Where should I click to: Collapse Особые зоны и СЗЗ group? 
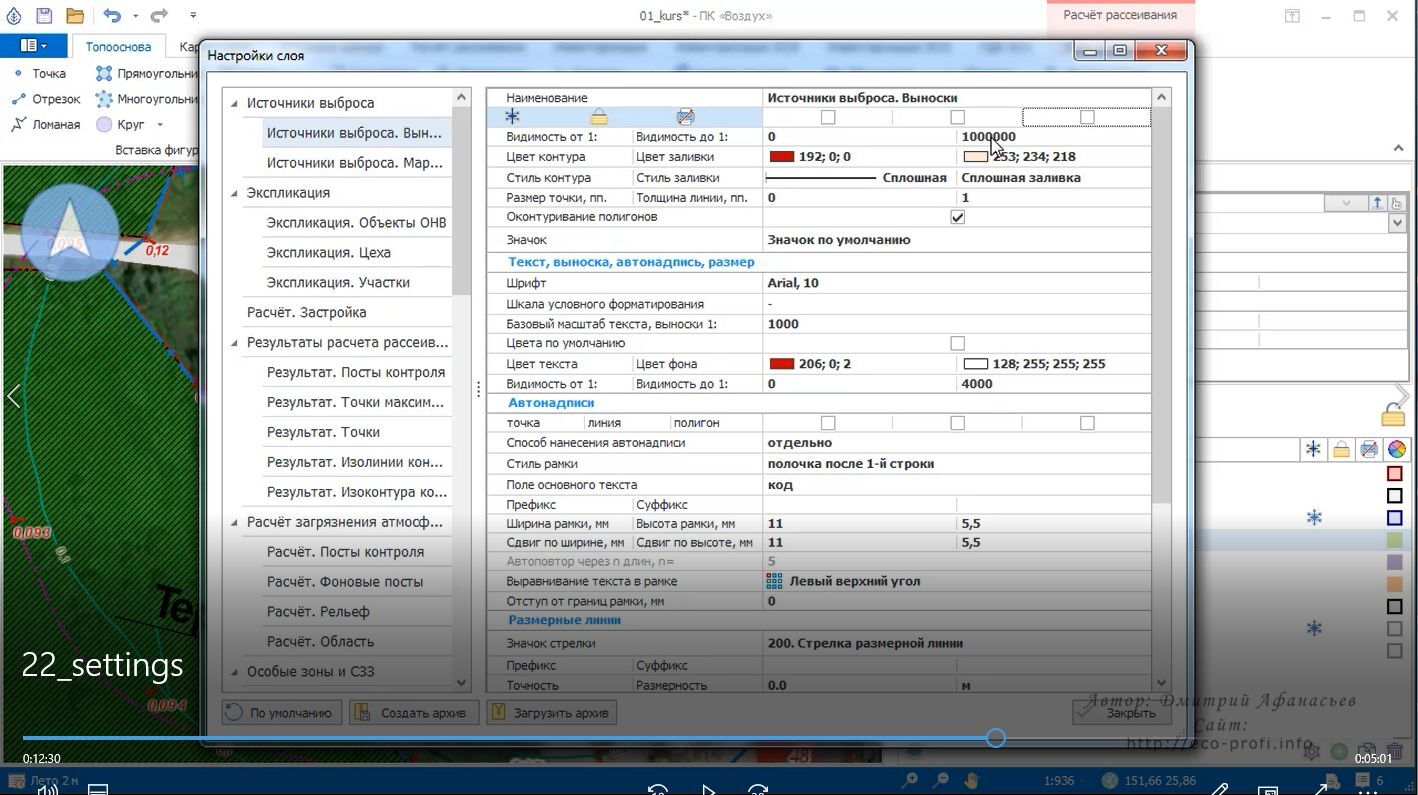tap(235, 672)
